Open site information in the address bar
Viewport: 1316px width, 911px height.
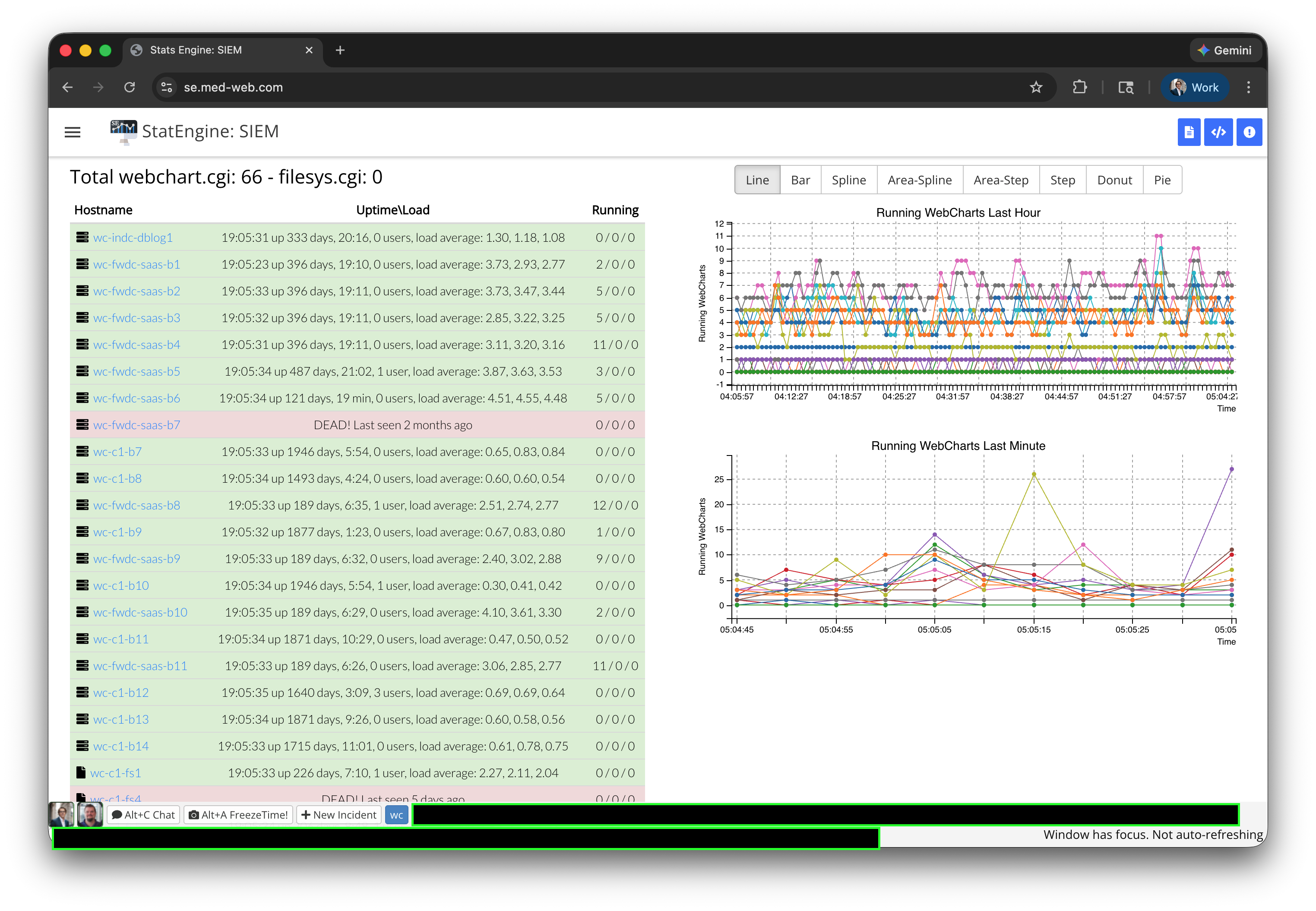click(167, 87)
